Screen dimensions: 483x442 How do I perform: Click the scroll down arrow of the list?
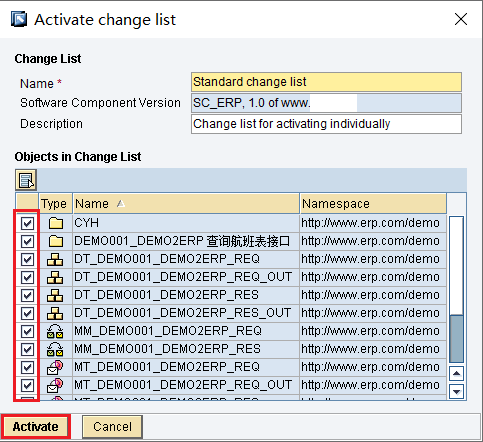pos(456,391)
